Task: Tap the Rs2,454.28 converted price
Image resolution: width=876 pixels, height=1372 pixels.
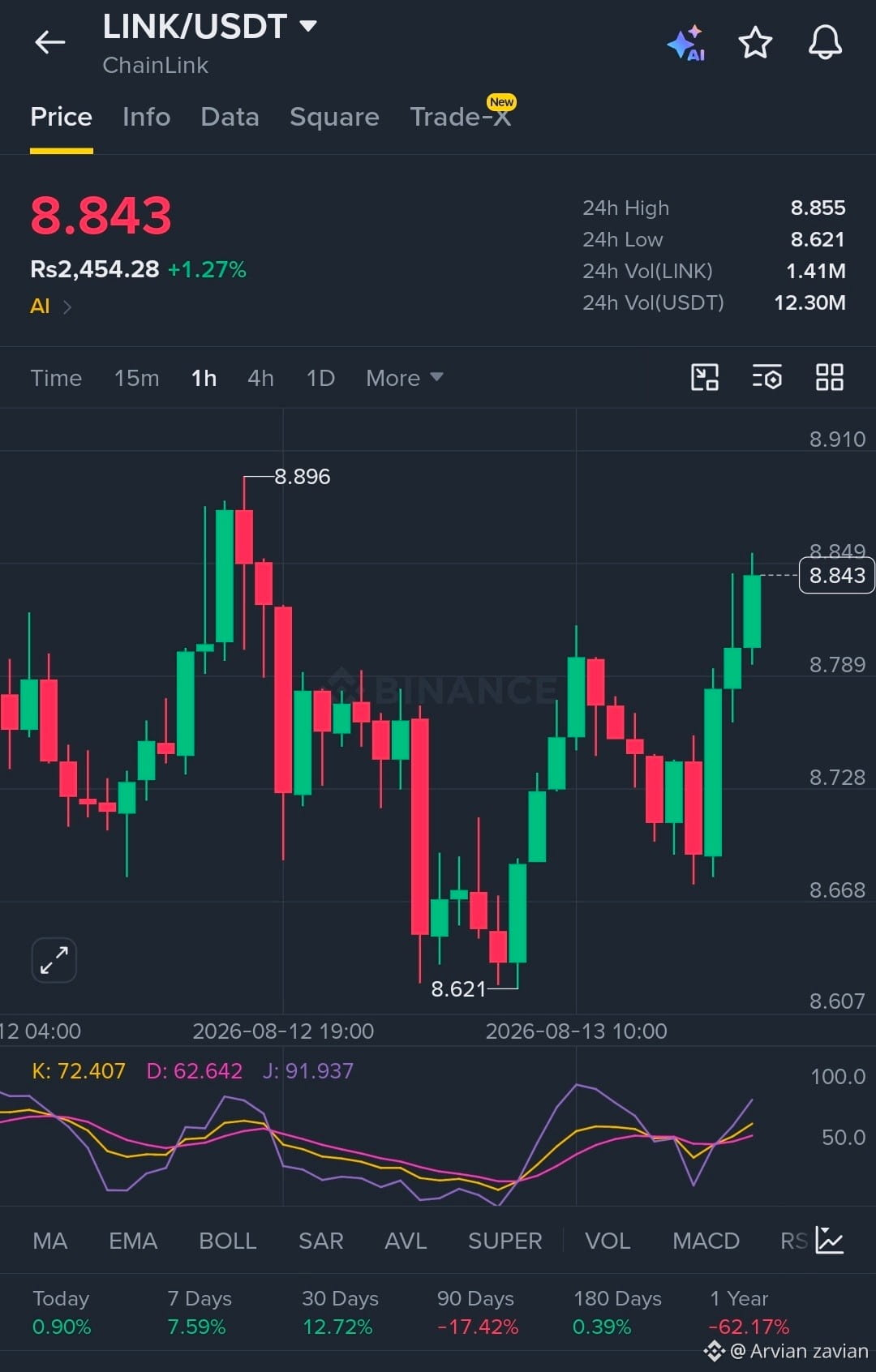Action: pyautogui.click(x=94, y=269)
